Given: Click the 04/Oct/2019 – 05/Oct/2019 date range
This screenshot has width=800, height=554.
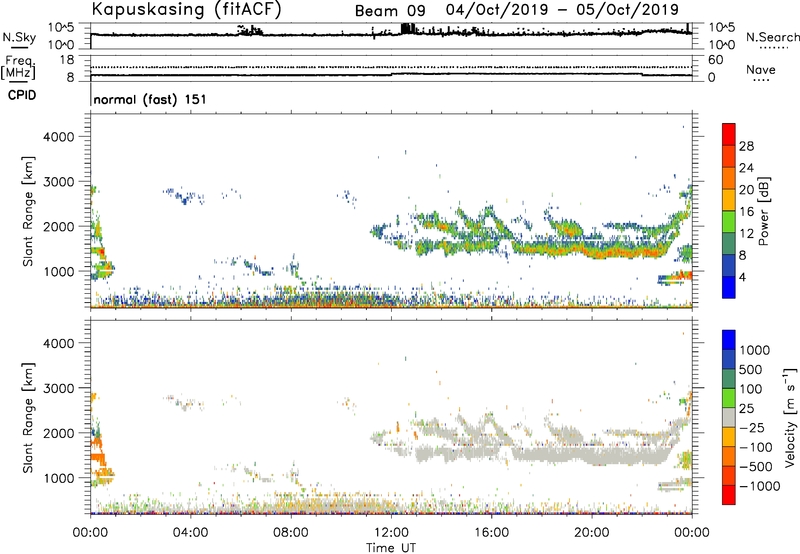Looking at the screenshot, I should click(562, 10).
